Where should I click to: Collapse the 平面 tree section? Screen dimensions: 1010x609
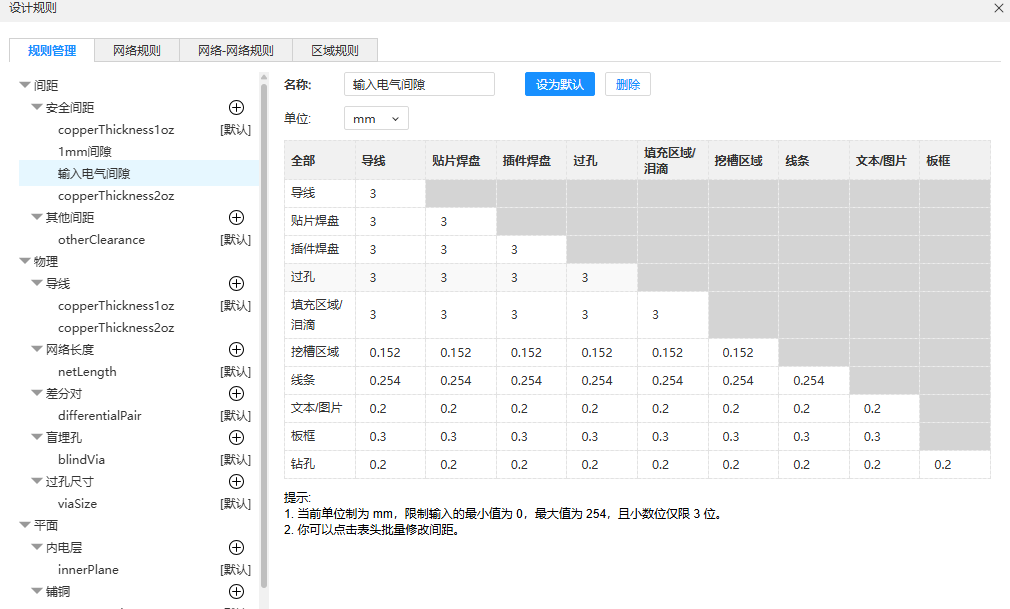[25, 525]
